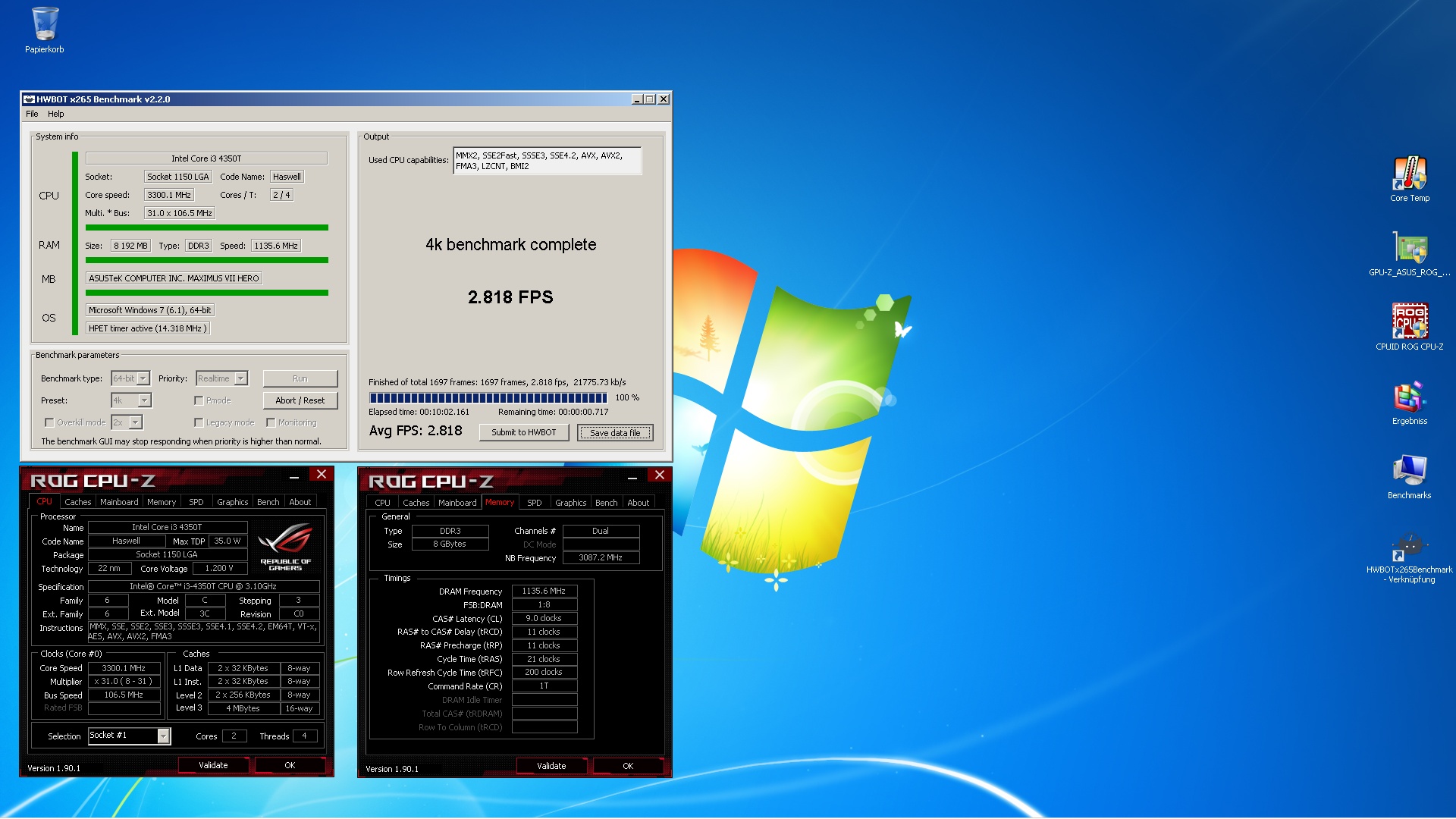Maximize the HWBOT x265 Benchmark window
1456x819 pixels.
tap(650, 99)
